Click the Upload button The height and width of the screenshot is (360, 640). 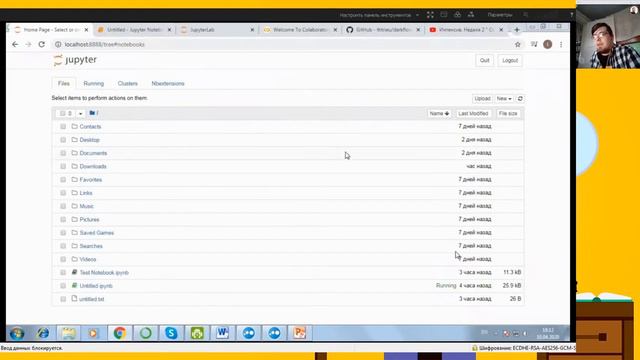pos(482,98)
